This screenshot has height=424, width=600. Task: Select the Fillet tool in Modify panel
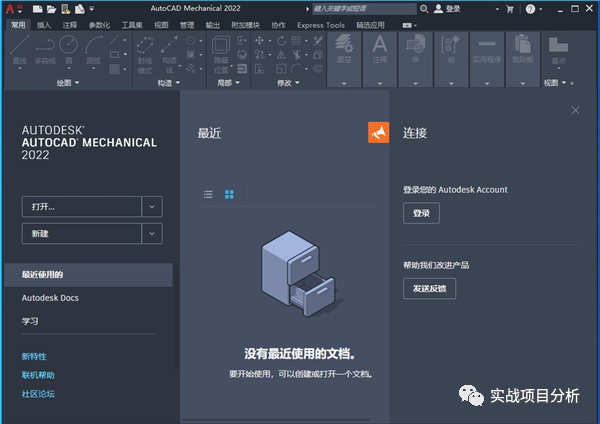pos(296,69)
